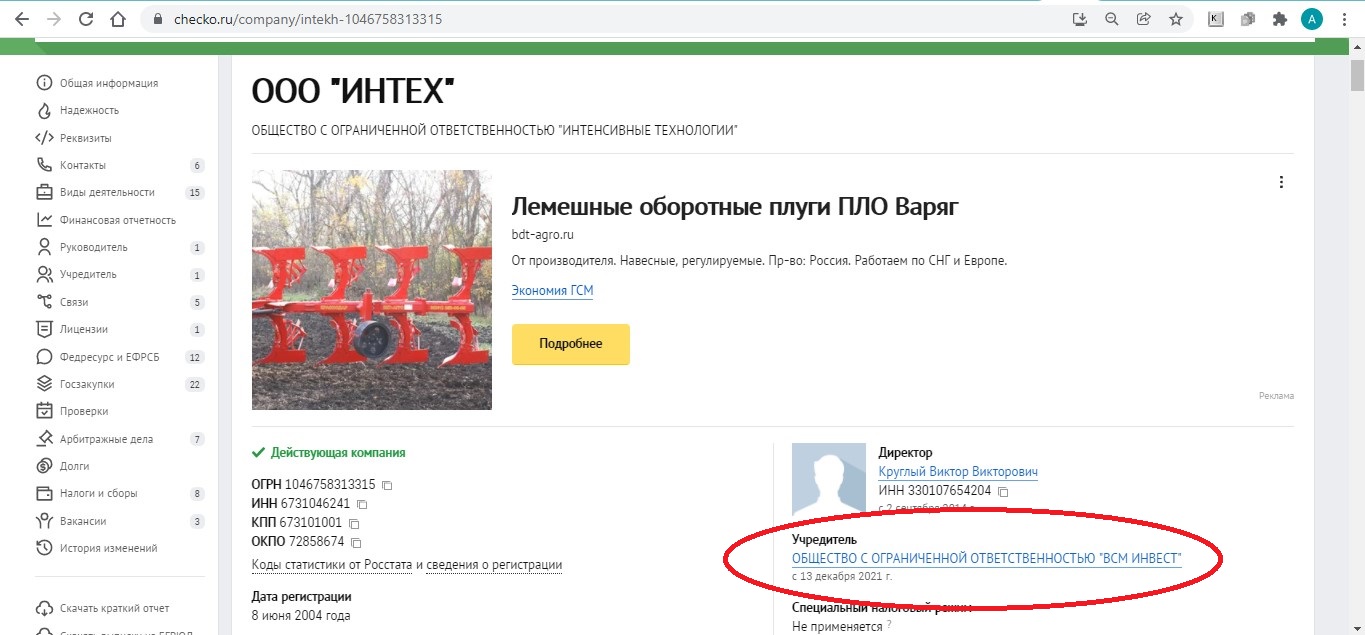
Task: Open Коды статистики от Росстата link
Action: coord(332,565)
